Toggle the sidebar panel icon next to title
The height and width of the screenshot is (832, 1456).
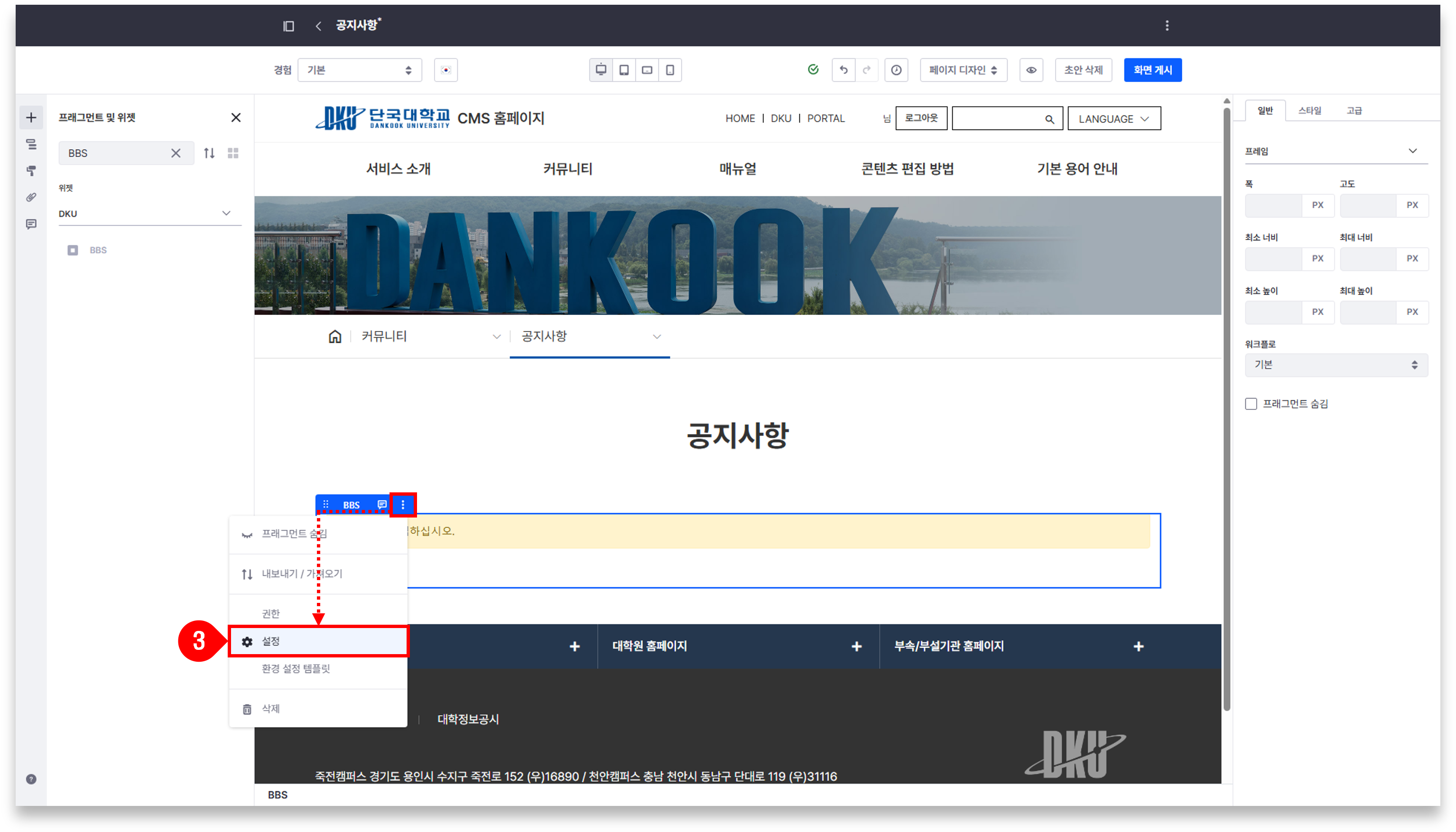(288, 26)
